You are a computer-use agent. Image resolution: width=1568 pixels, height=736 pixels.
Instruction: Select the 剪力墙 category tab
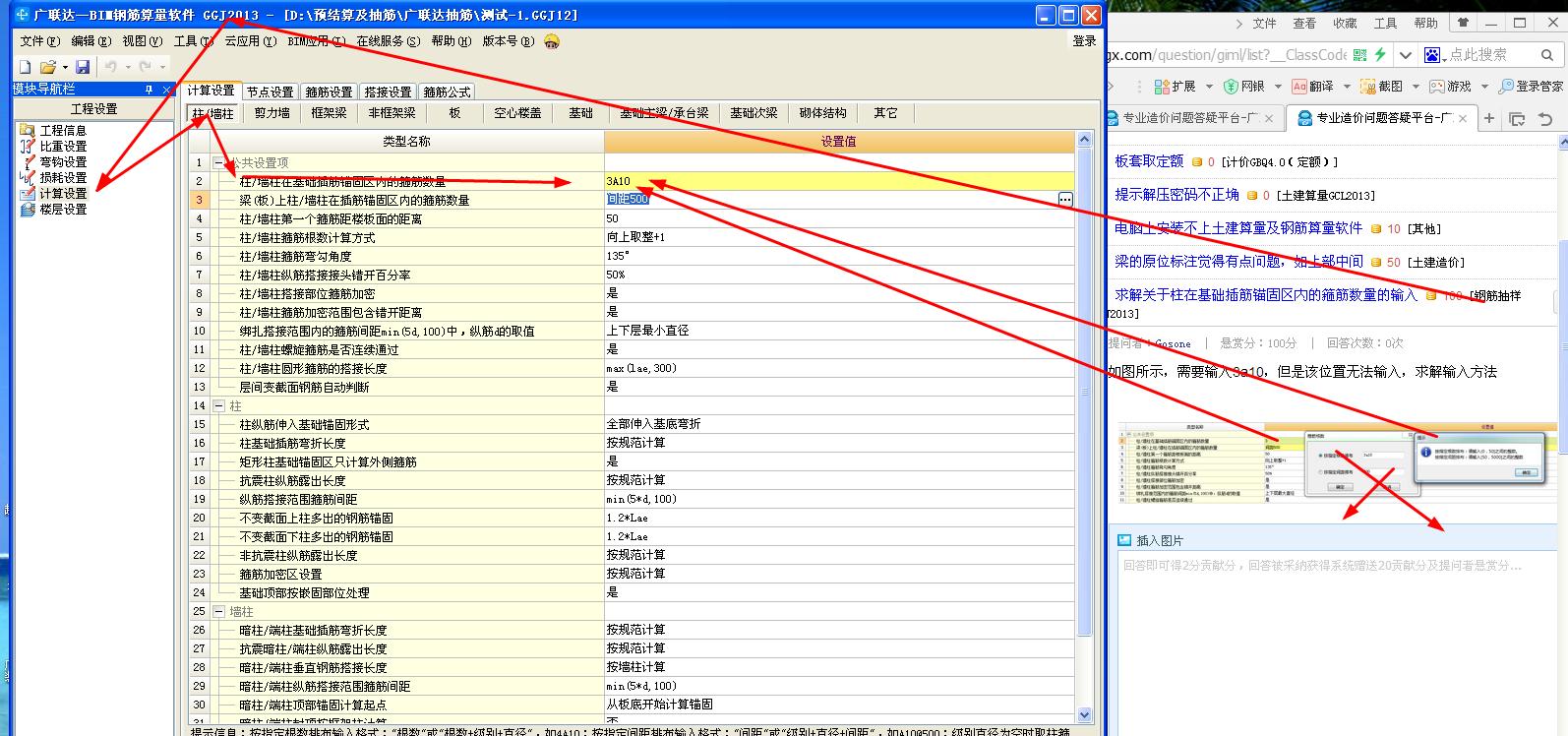click(x=272, y=113)
